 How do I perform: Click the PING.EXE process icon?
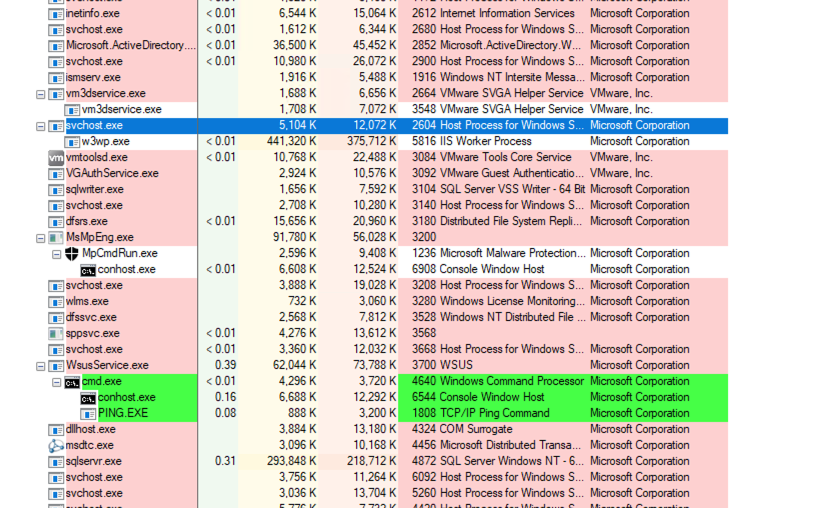pos(88,414)
